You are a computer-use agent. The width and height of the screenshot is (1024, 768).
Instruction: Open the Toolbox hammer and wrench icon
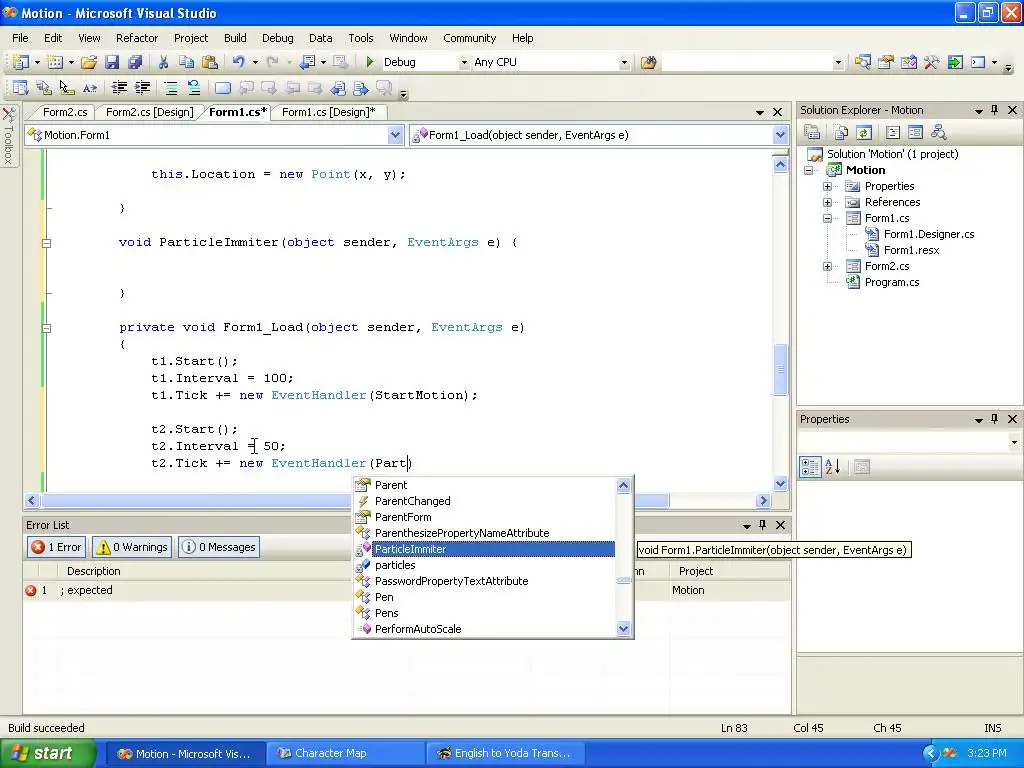[931, 62]
